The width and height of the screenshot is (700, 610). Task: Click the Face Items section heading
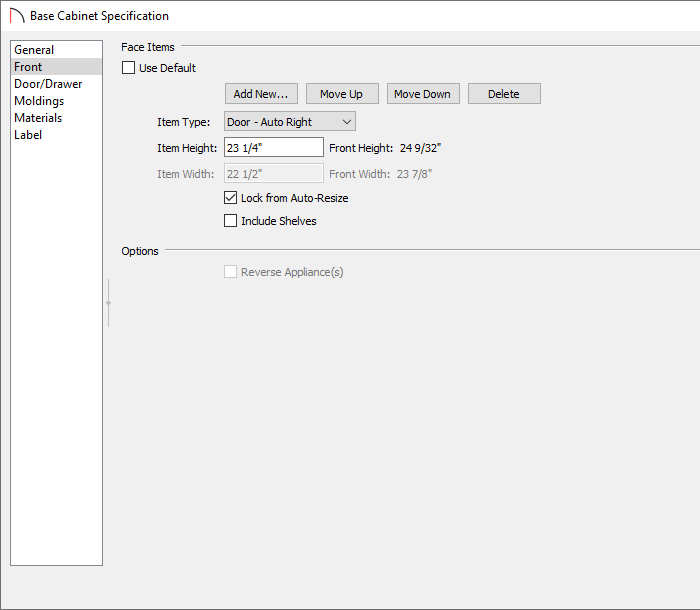coord(148,47)
